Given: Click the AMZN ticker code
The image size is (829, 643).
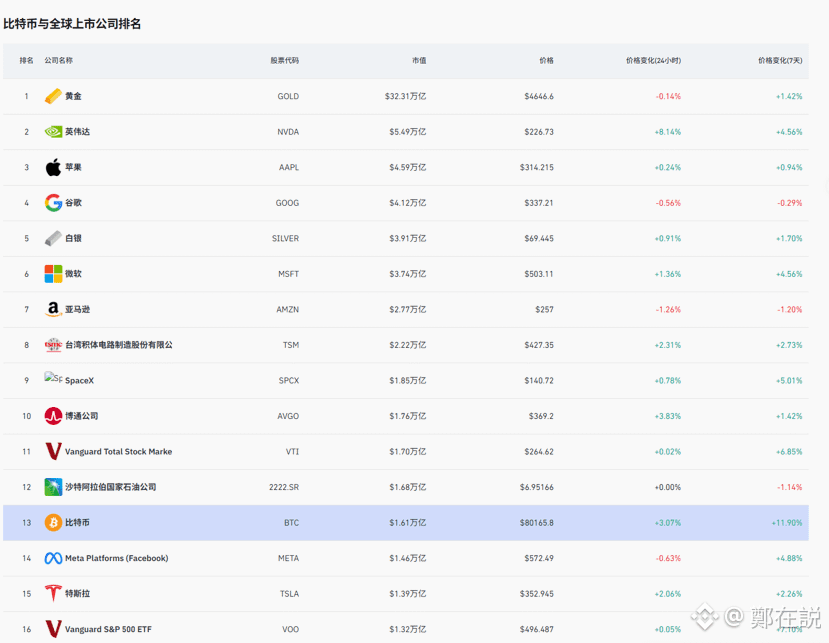Looking at the screenshot, I should pos(288,309).
